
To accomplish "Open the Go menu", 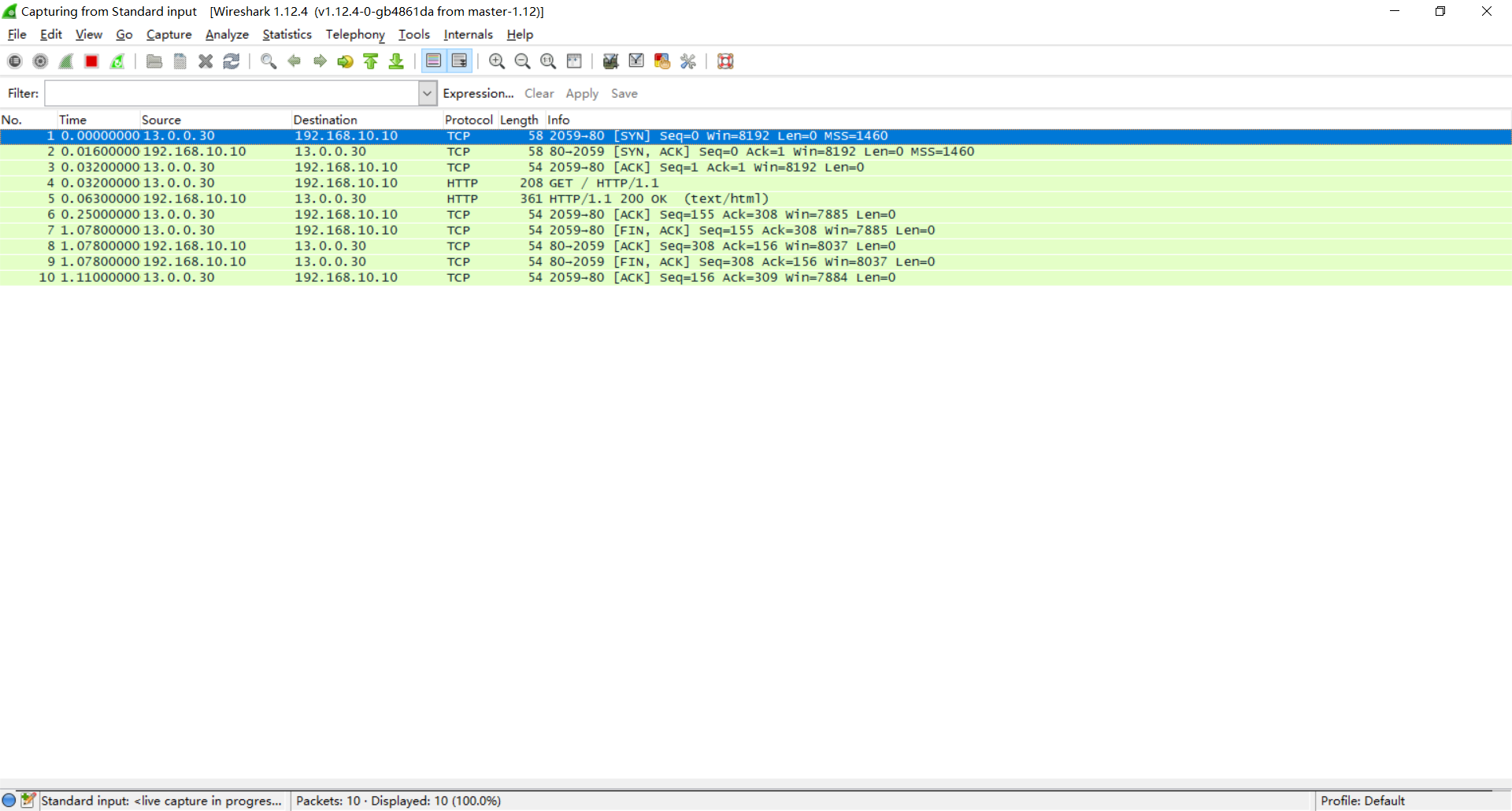I will pyautogui.click(x=124, y=35).
